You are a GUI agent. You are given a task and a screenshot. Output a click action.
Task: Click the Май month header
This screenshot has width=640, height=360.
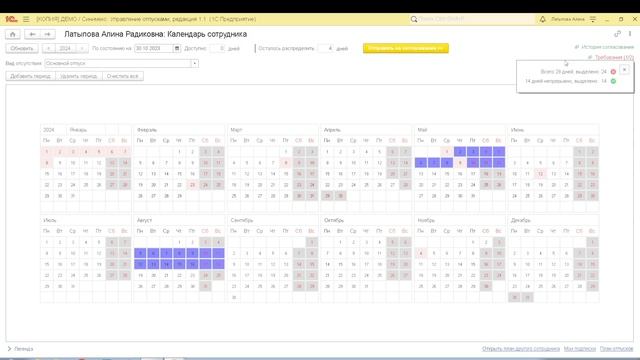tap(422, 130)
